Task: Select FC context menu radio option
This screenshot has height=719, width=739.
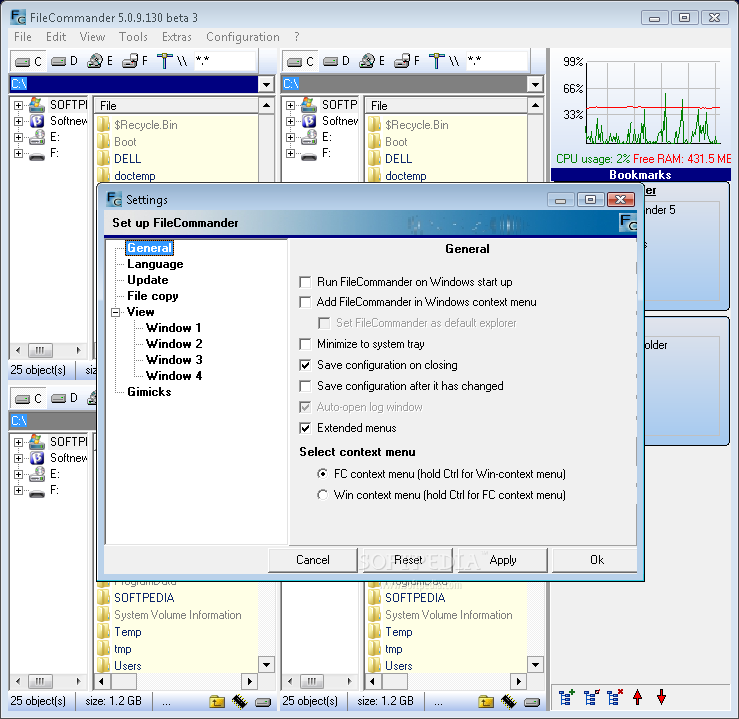Action: [x=322, y=474]
